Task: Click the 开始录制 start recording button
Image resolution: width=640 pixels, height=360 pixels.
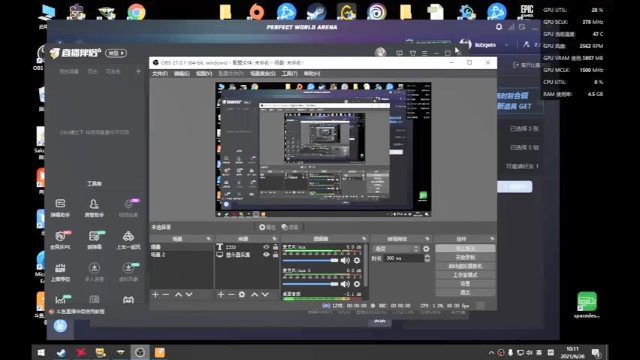Action: [465, 258]
